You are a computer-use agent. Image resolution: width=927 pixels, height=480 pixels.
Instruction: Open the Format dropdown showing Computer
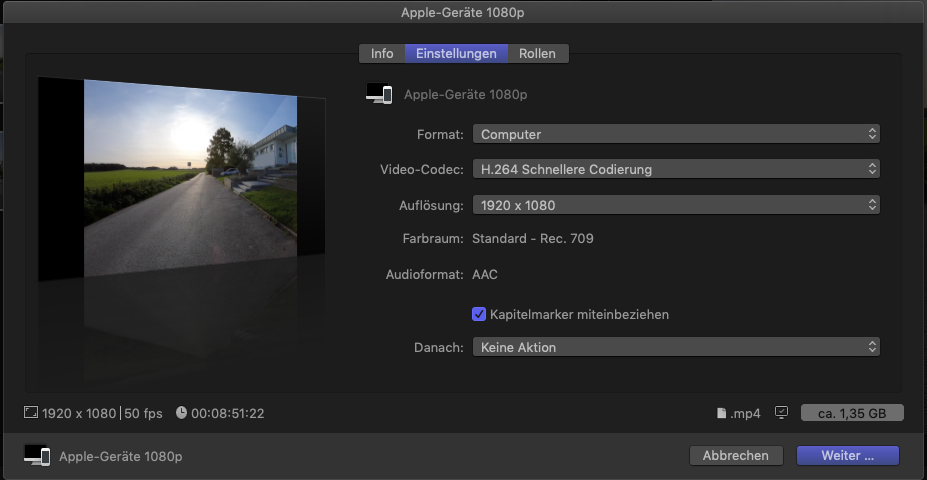[x=676, y=134]
